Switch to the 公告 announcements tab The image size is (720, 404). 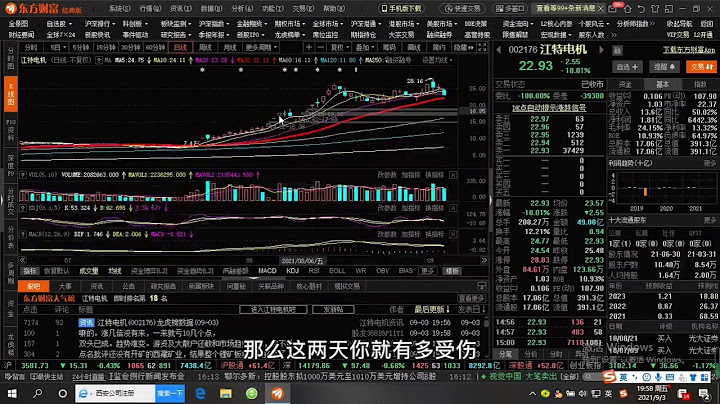click(x=128, y=286)
